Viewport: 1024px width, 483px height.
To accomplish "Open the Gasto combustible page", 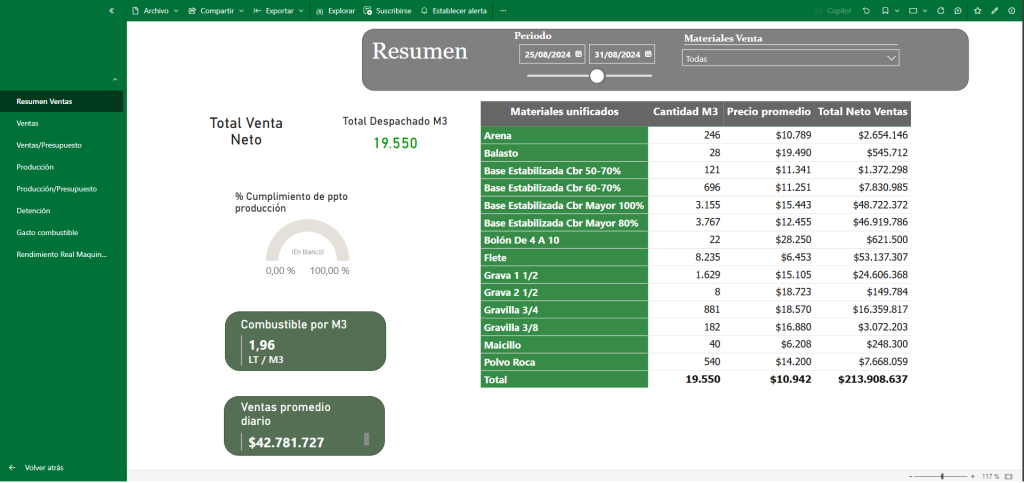I will pyautogui.click(x=46, y=233).
